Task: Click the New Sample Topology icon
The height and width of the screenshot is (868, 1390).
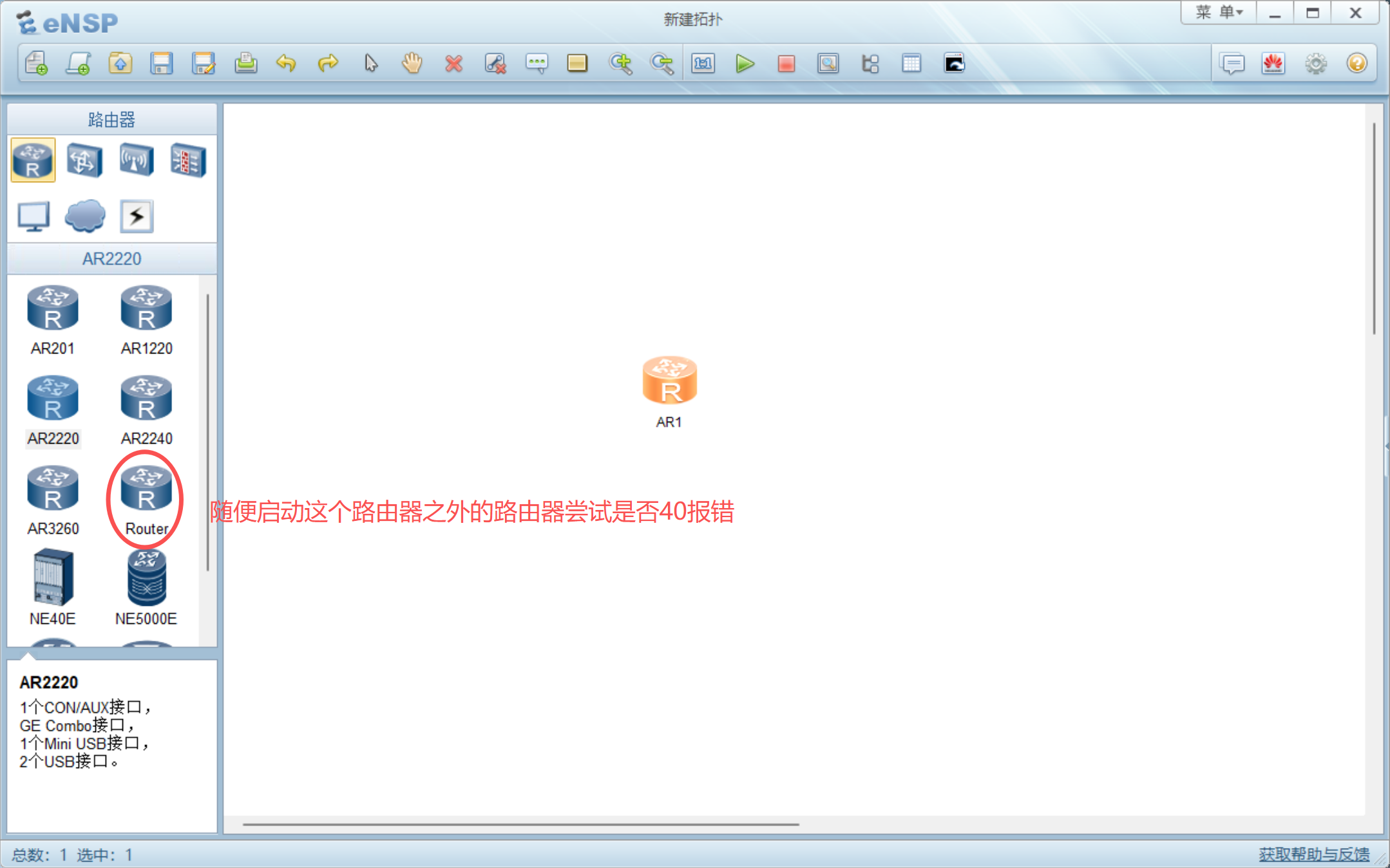Action: (x=78, y=63)
